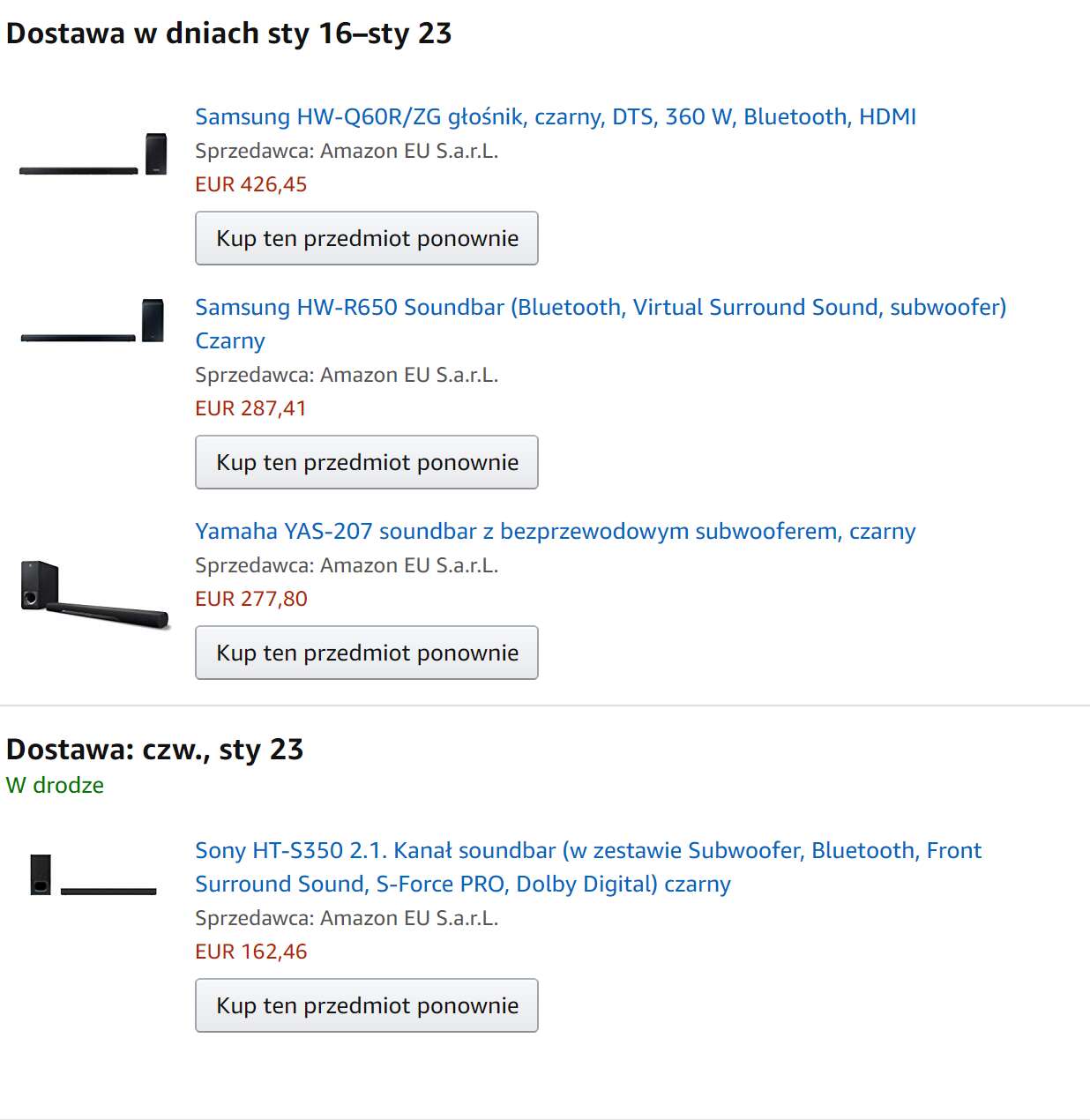Click the EUR 426,45 price
Screen dimensions: 1090x1120
pos(251,184)
